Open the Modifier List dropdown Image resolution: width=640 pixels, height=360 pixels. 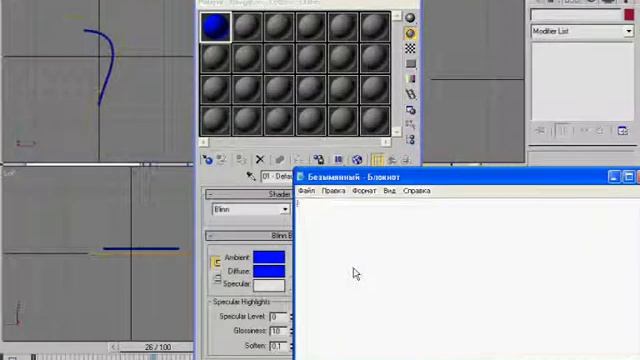582,31
